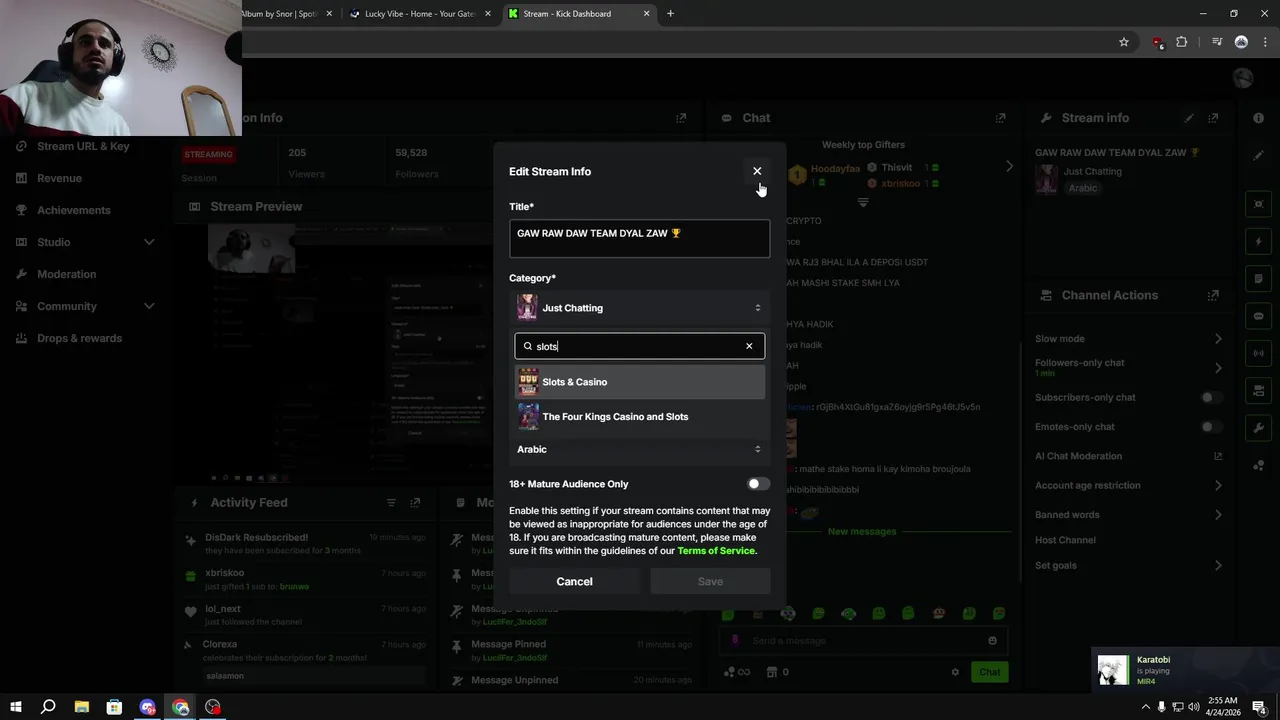Click the green Chat send button

pyautogui.click(x=989, y=672)
